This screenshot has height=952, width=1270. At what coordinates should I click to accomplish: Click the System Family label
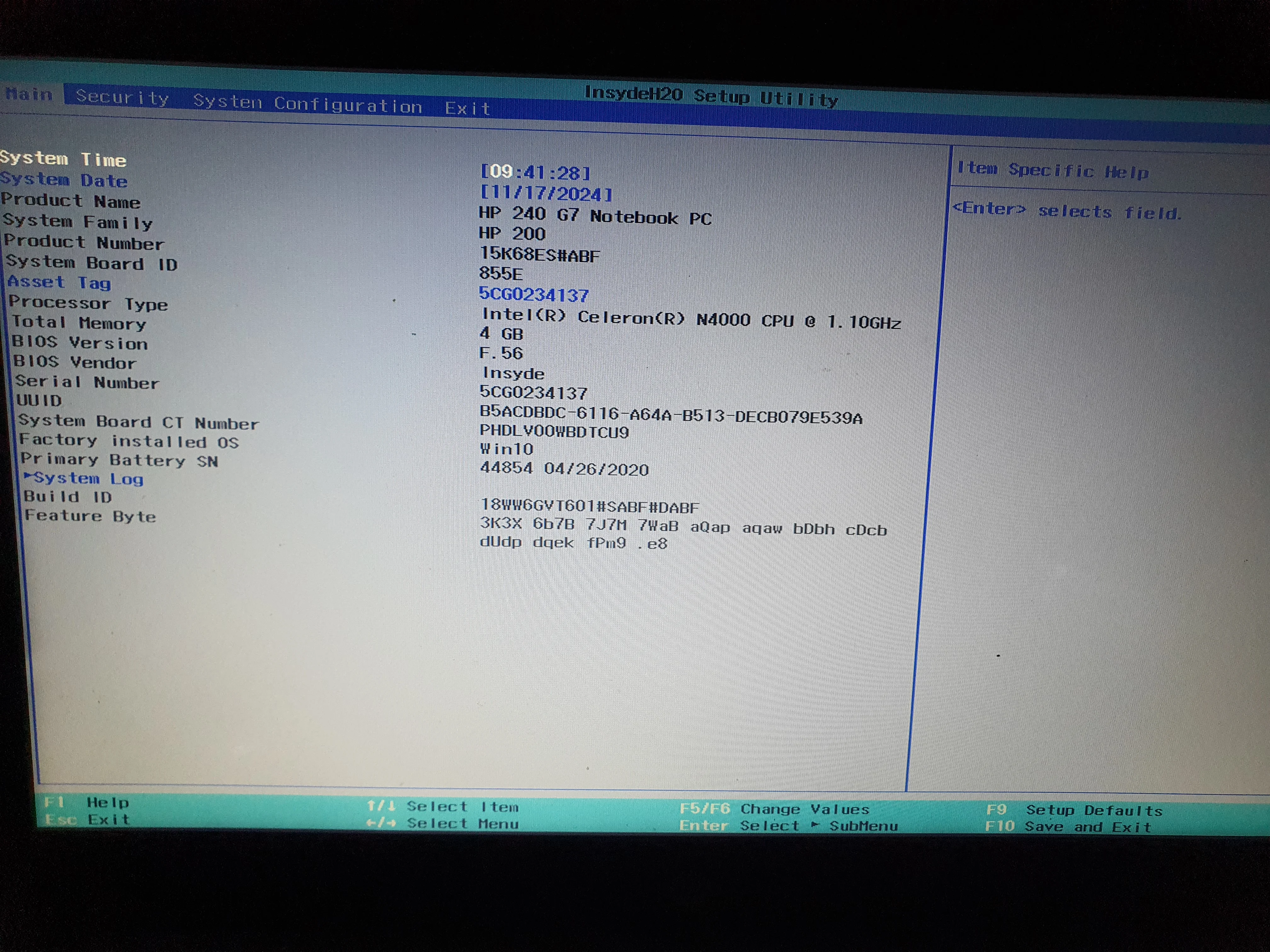coord(78,222)
